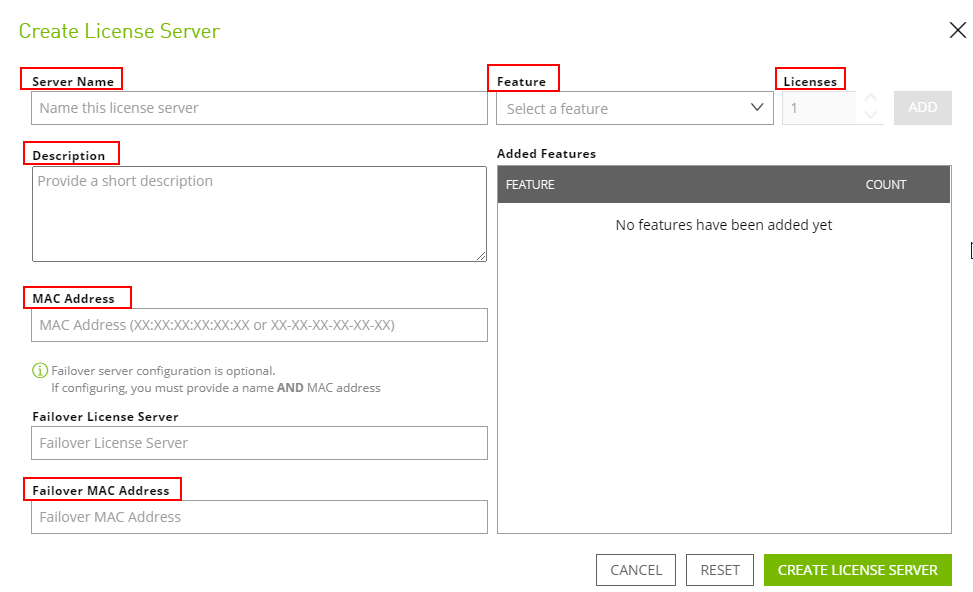Click the Feature label
This screenshot has width=973, height=592.
point(521,81)
